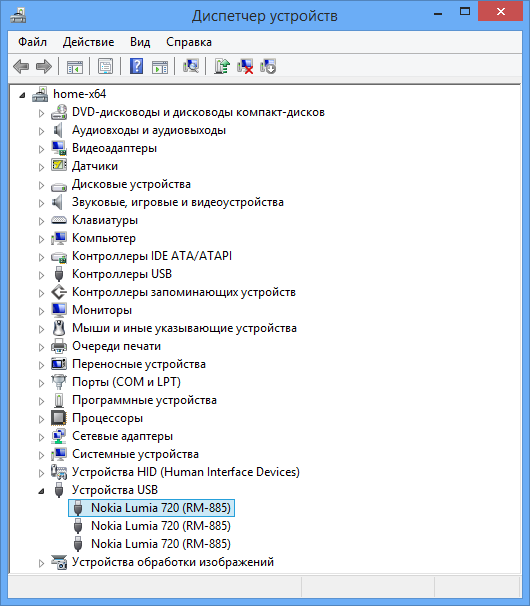Expand the Контроллеры USB node

click(x=41, y=275)
